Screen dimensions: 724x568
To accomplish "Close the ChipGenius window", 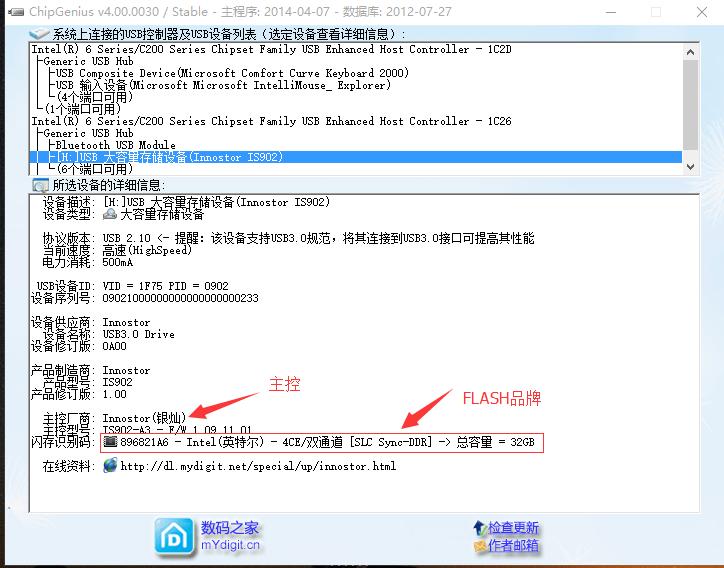I will (702, 12).
